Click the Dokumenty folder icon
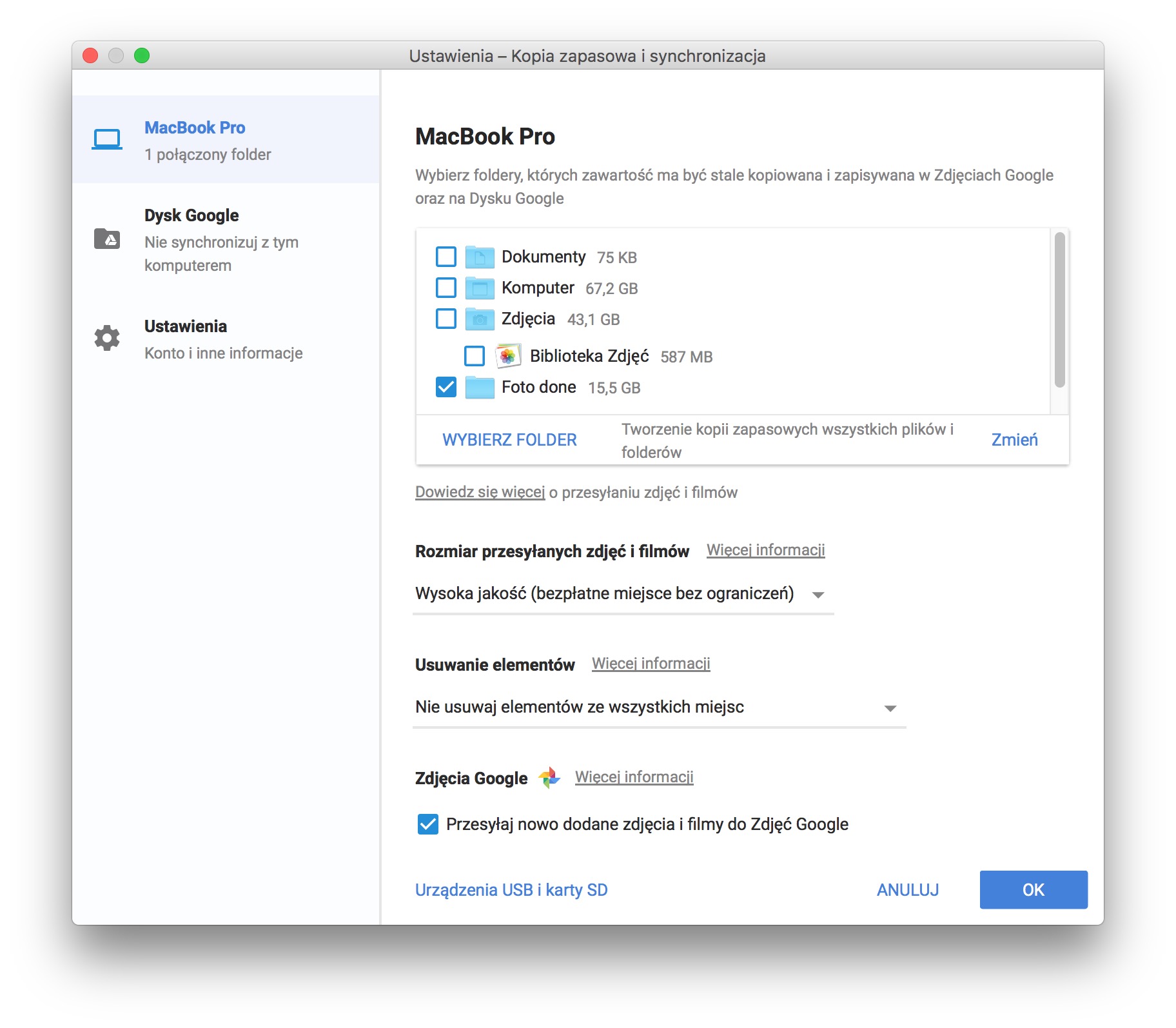The width and height of the screenshot is (1176, 1028). 480,257
